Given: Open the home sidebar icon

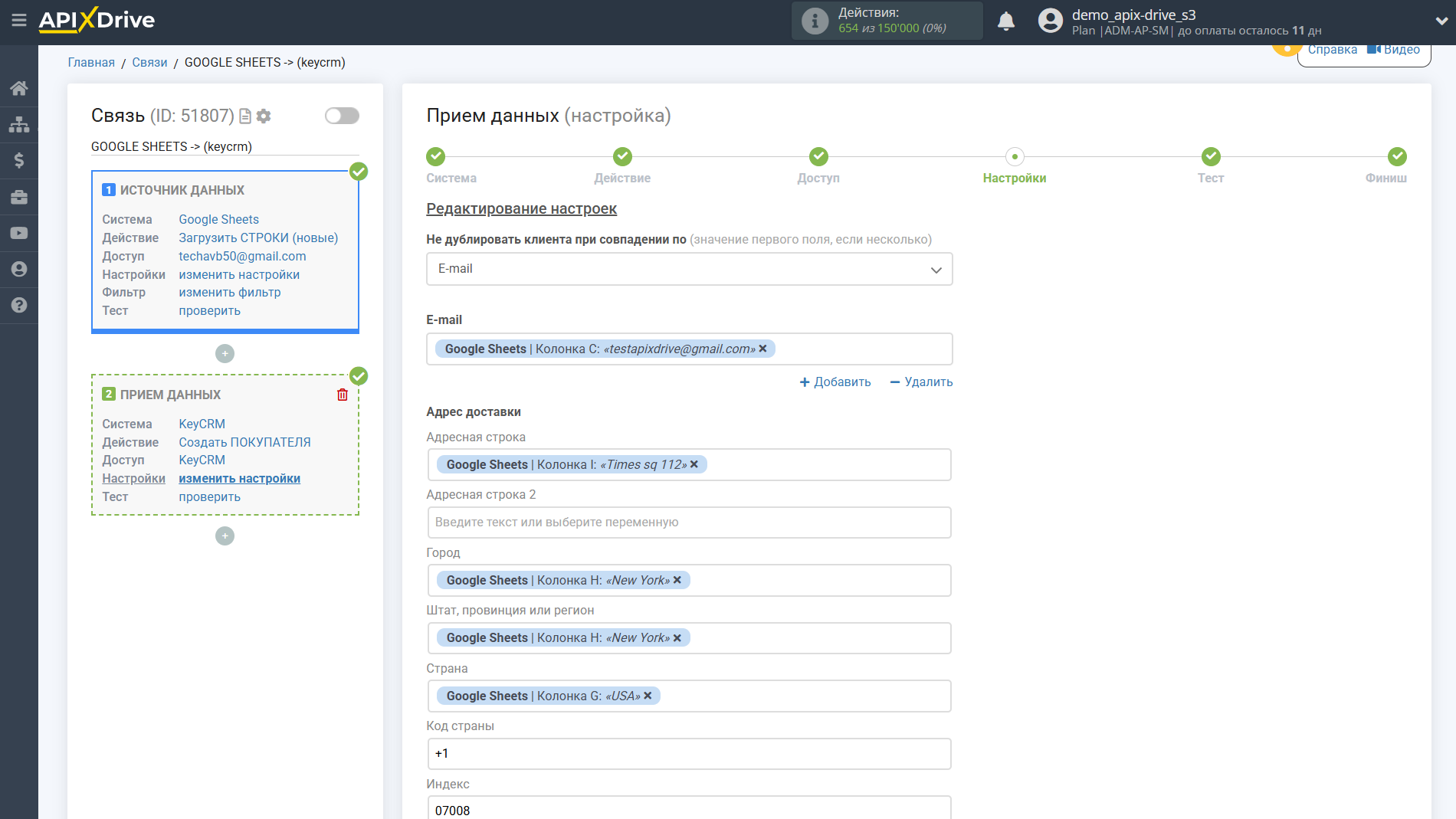Looking at the screenshot, I should (19, 88).
